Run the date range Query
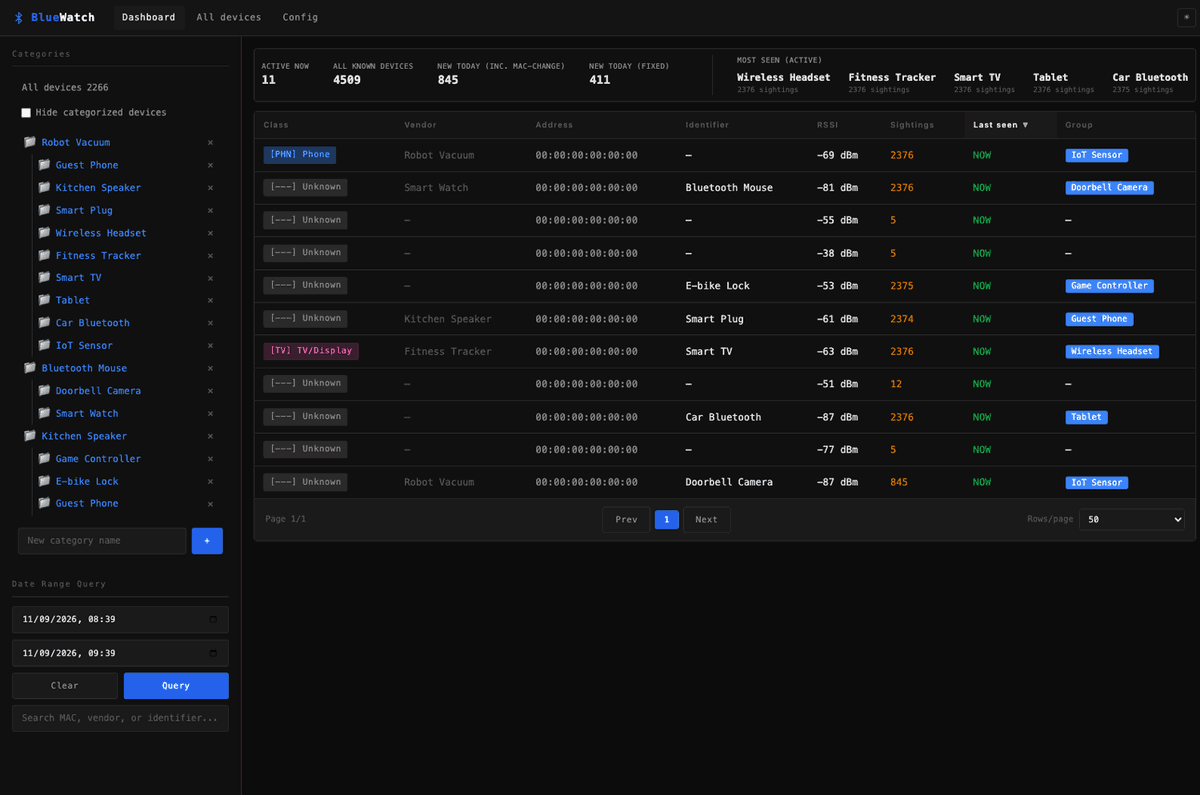 point(176,686)
